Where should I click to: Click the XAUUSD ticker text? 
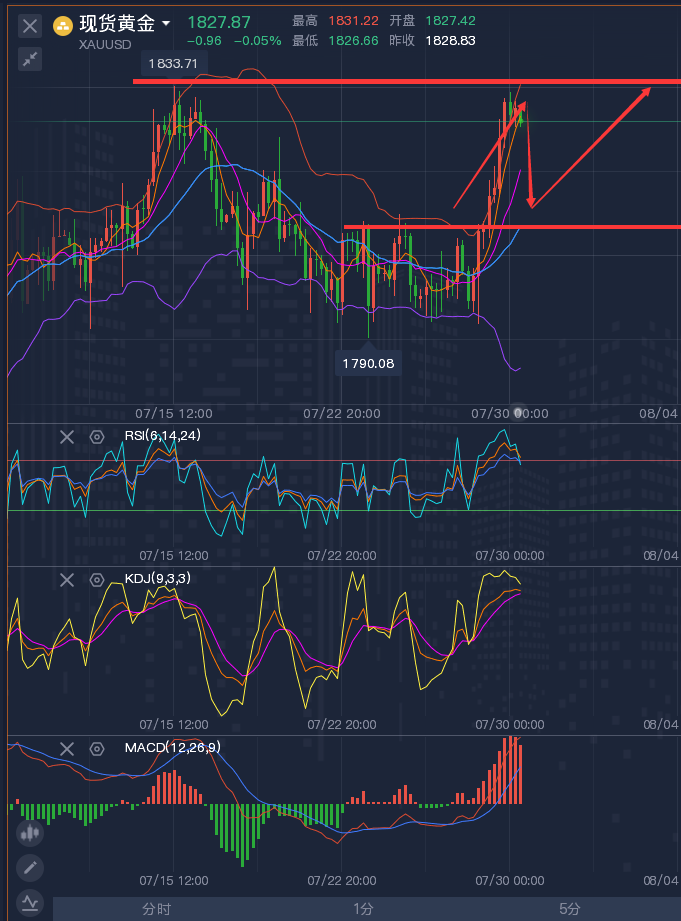point(105,45)
